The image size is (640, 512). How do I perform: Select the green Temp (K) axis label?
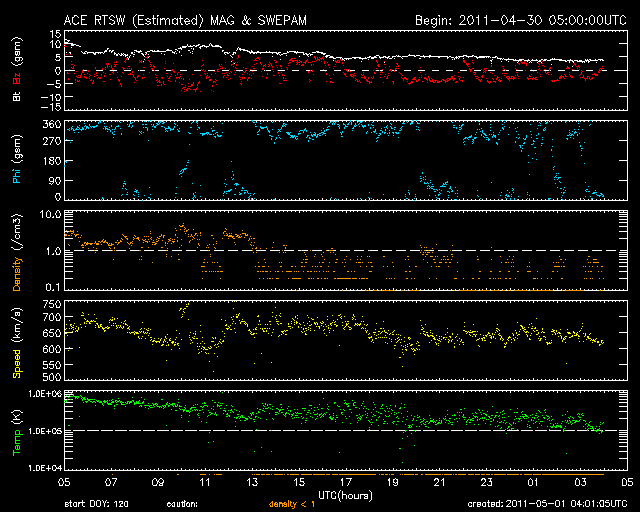coord(16,434)
